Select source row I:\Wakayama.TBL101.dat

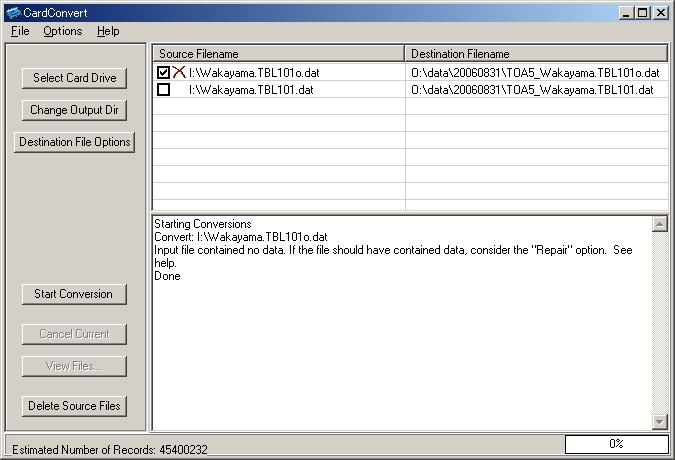[251, 90]
